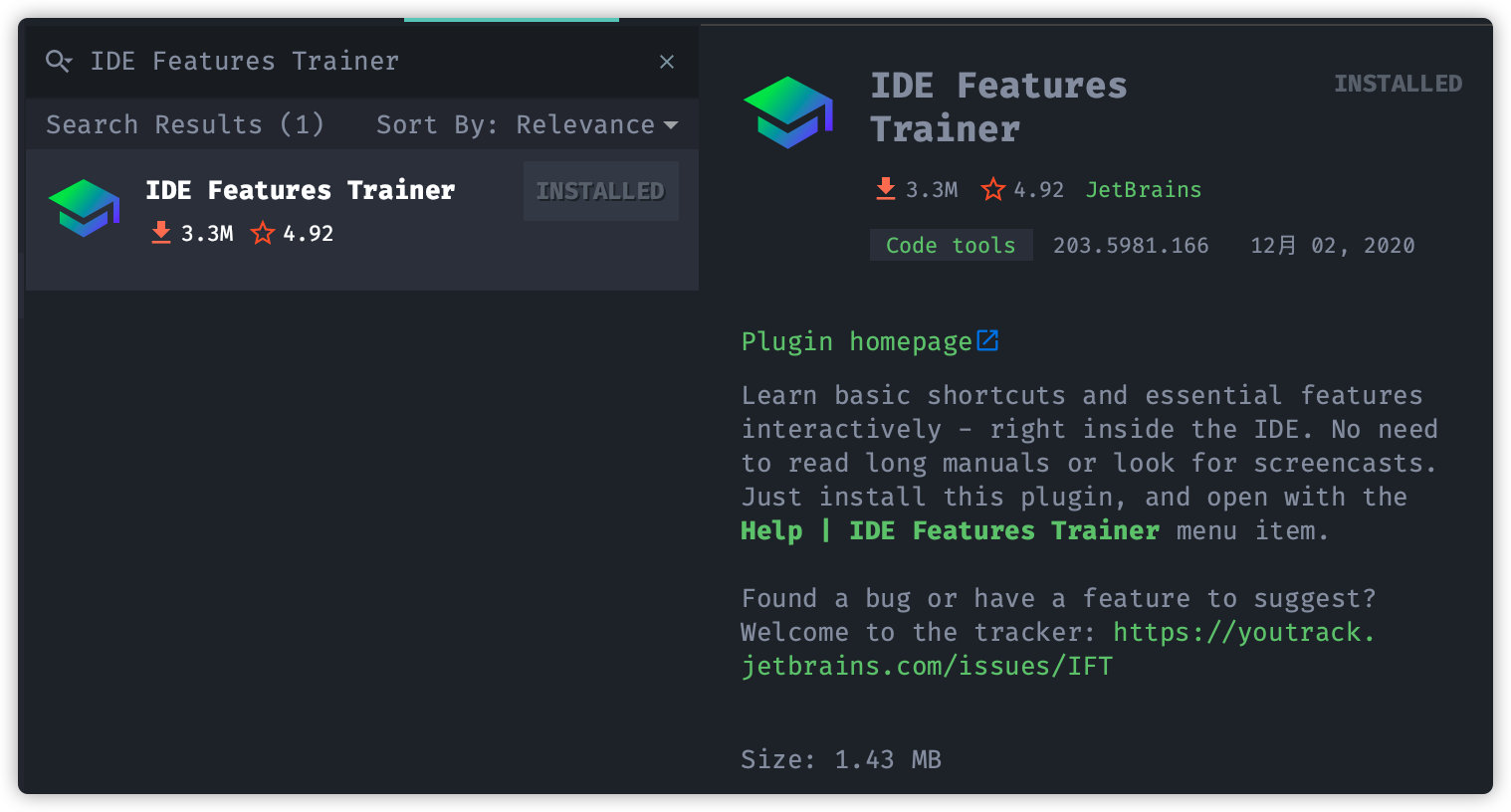Select IDE Features Trainer in search results
Image resolution: width=1511 pixels, height=812 pixels.
362,220
